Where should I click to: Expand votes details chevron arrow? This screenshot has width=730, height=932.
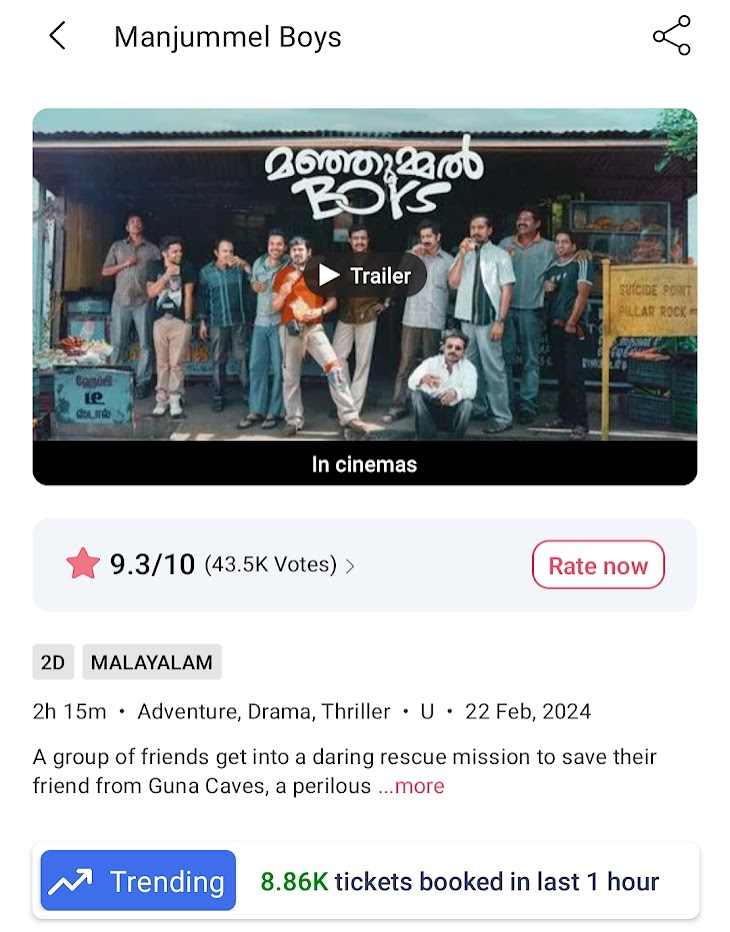350,566
